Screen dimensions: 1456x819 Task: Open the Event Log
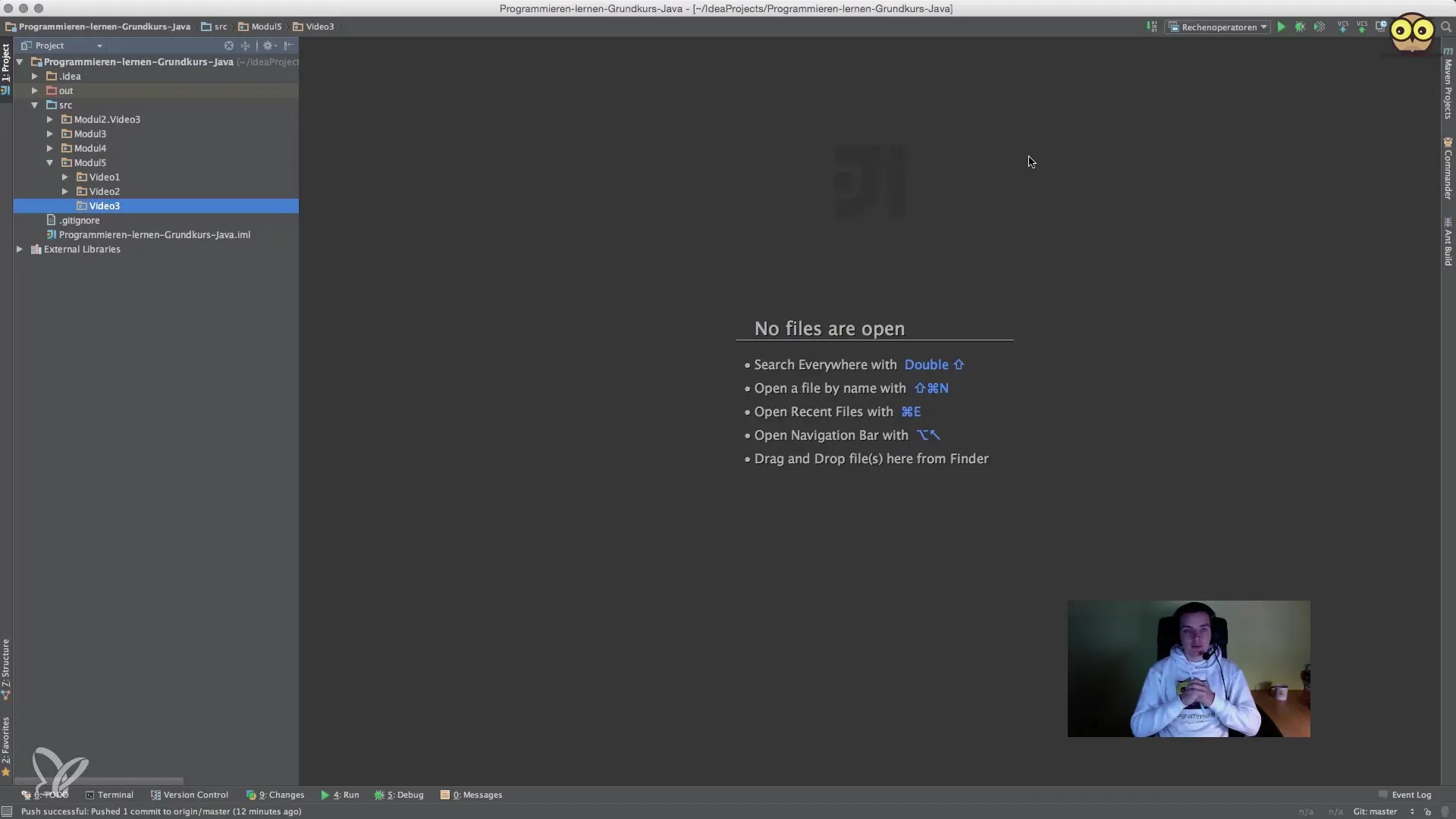tap(1404, 795)
